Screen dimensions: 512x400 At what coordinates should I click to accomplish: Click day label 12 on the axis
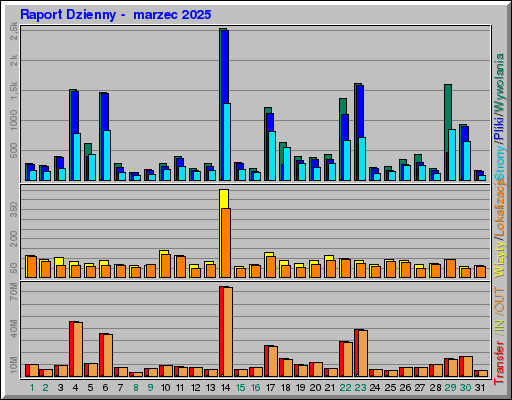196,388
